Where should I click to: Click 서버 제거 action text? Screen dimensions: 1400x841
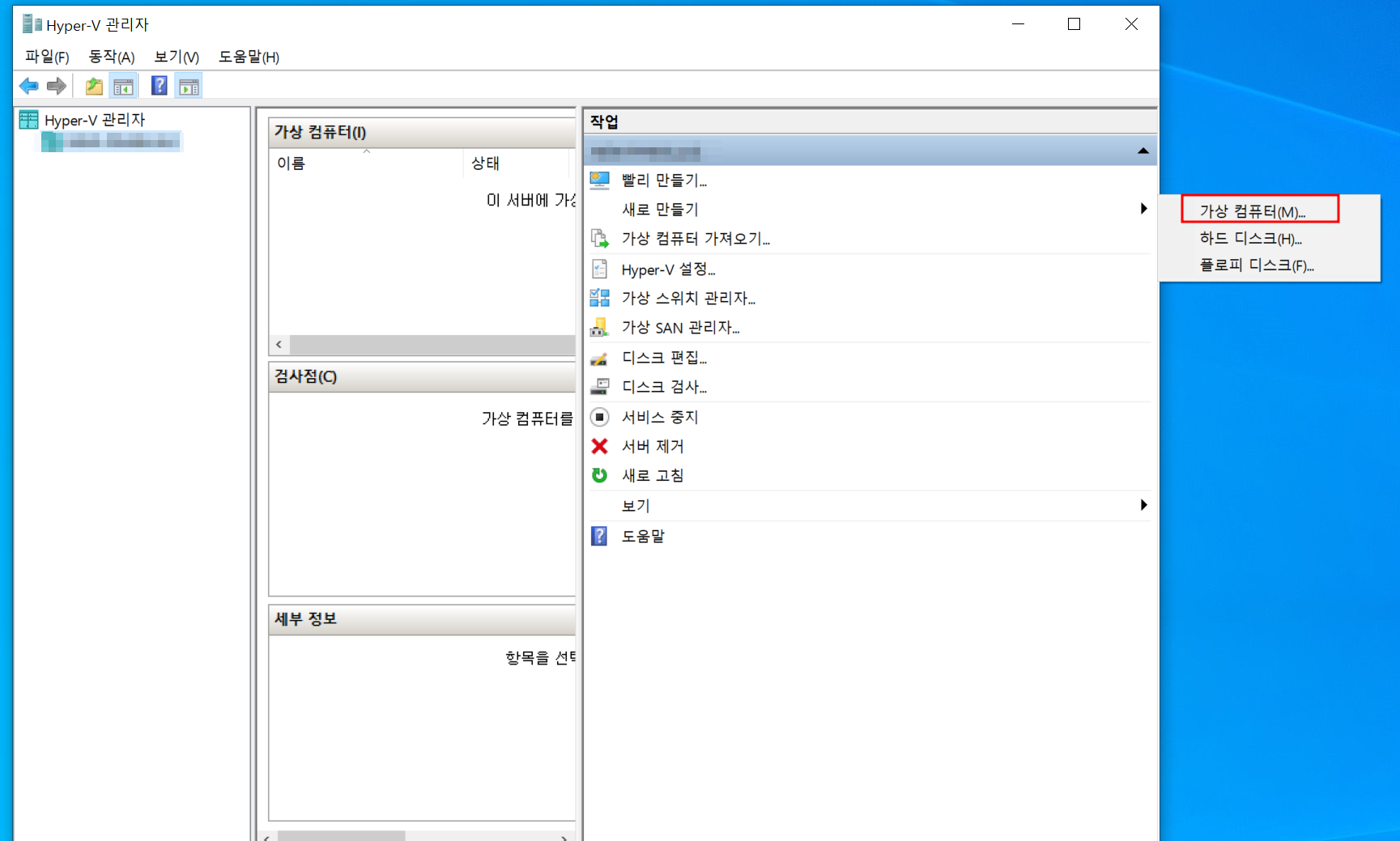653,446
